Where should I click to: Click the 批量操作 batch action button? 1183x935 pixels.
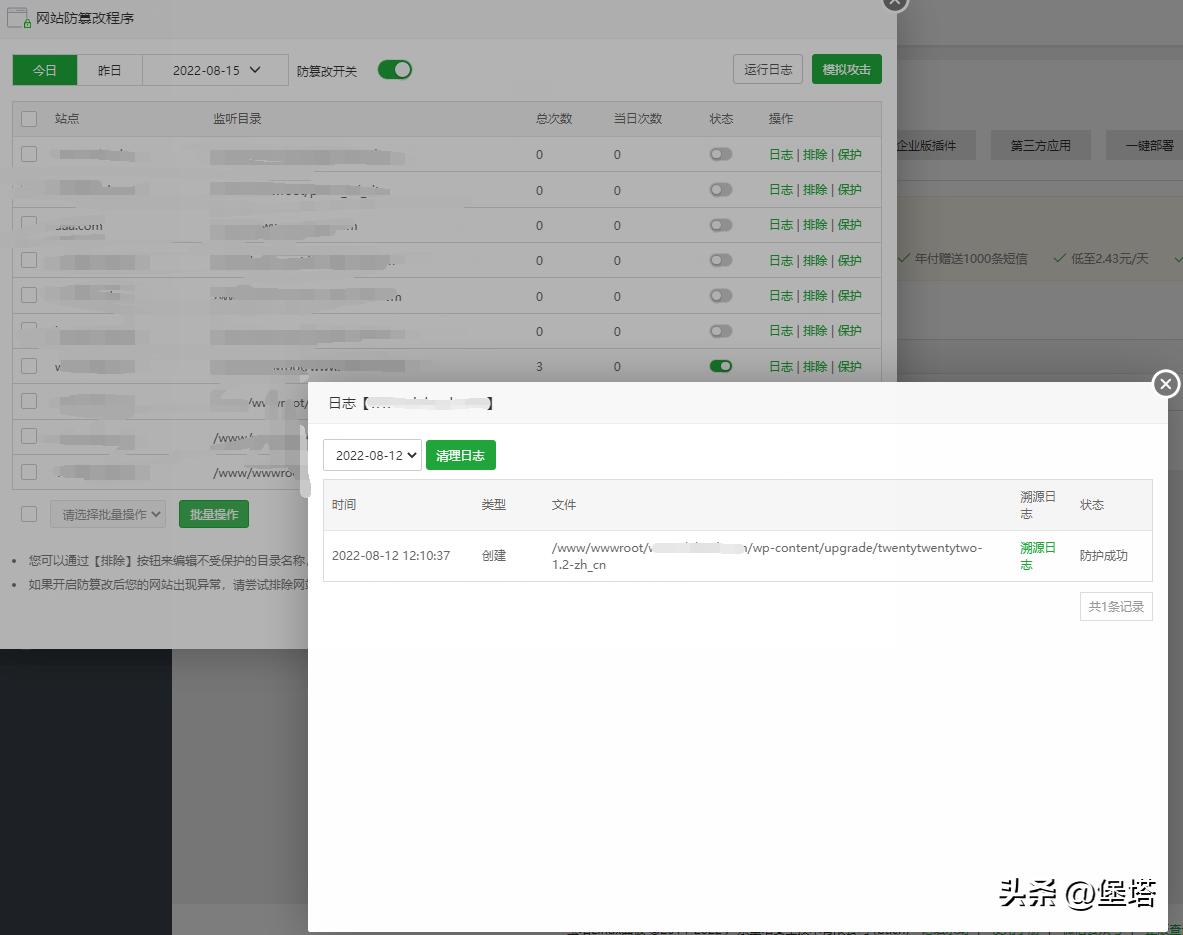pyautogui.click(x=213, y=513)
